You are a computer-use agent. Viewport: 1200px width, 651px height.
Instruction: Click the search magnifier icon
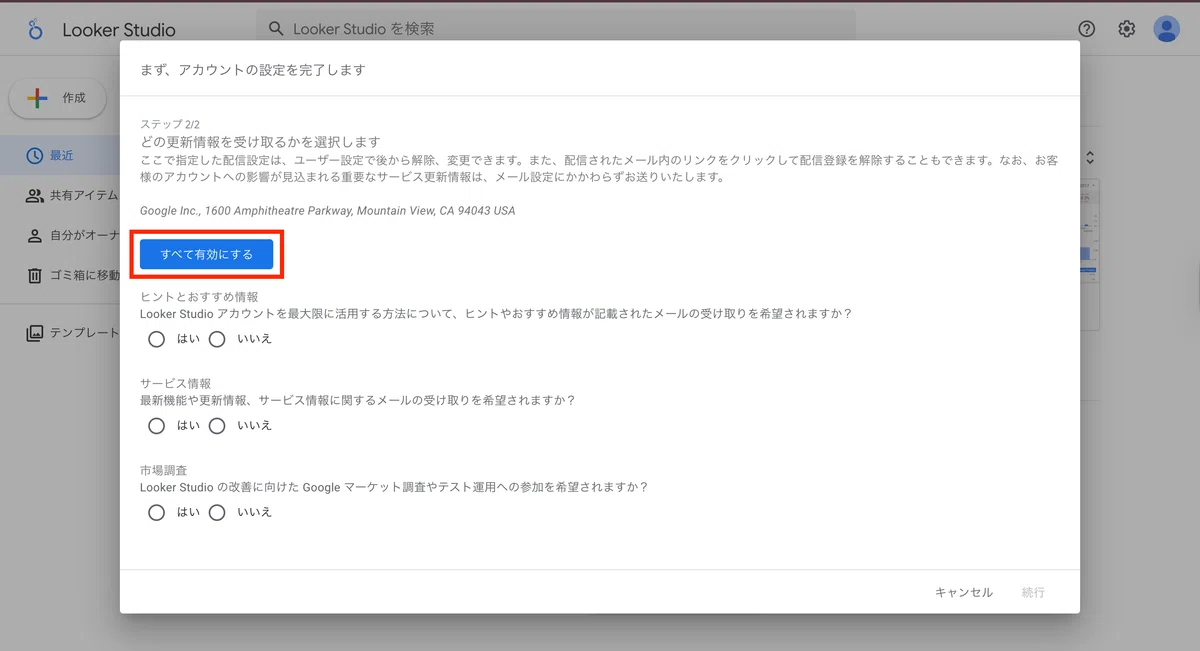click(276, 29)
